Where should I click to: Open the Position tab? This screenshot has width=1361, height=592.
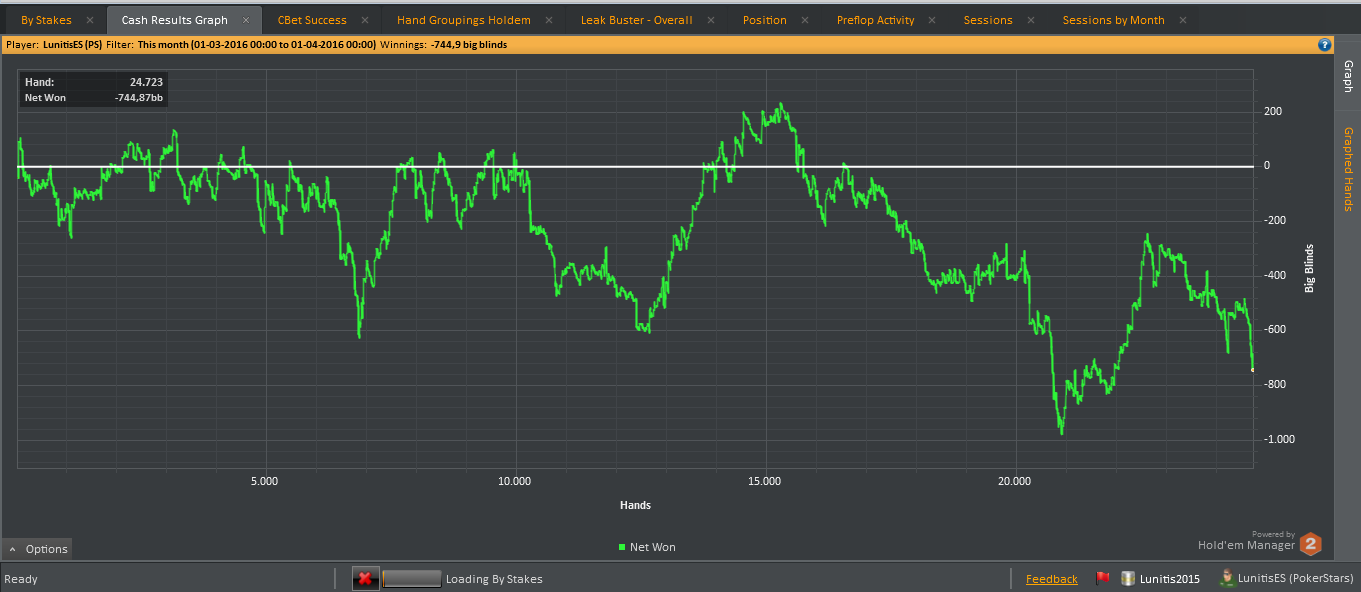[765, 20]
